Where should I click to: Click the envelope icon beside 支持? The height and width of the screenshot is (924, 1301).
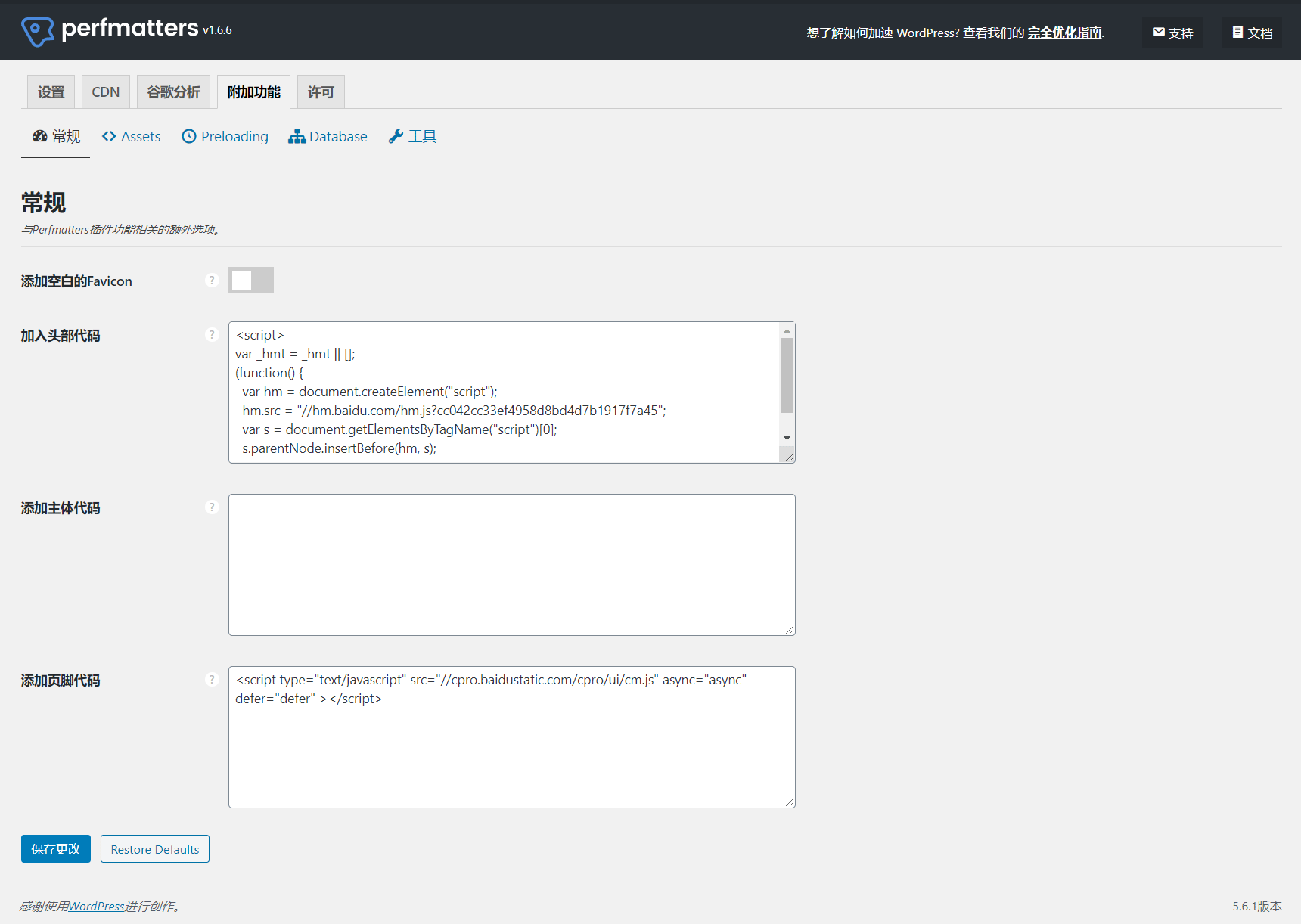pyautogui.click(x=1158, y=32)
